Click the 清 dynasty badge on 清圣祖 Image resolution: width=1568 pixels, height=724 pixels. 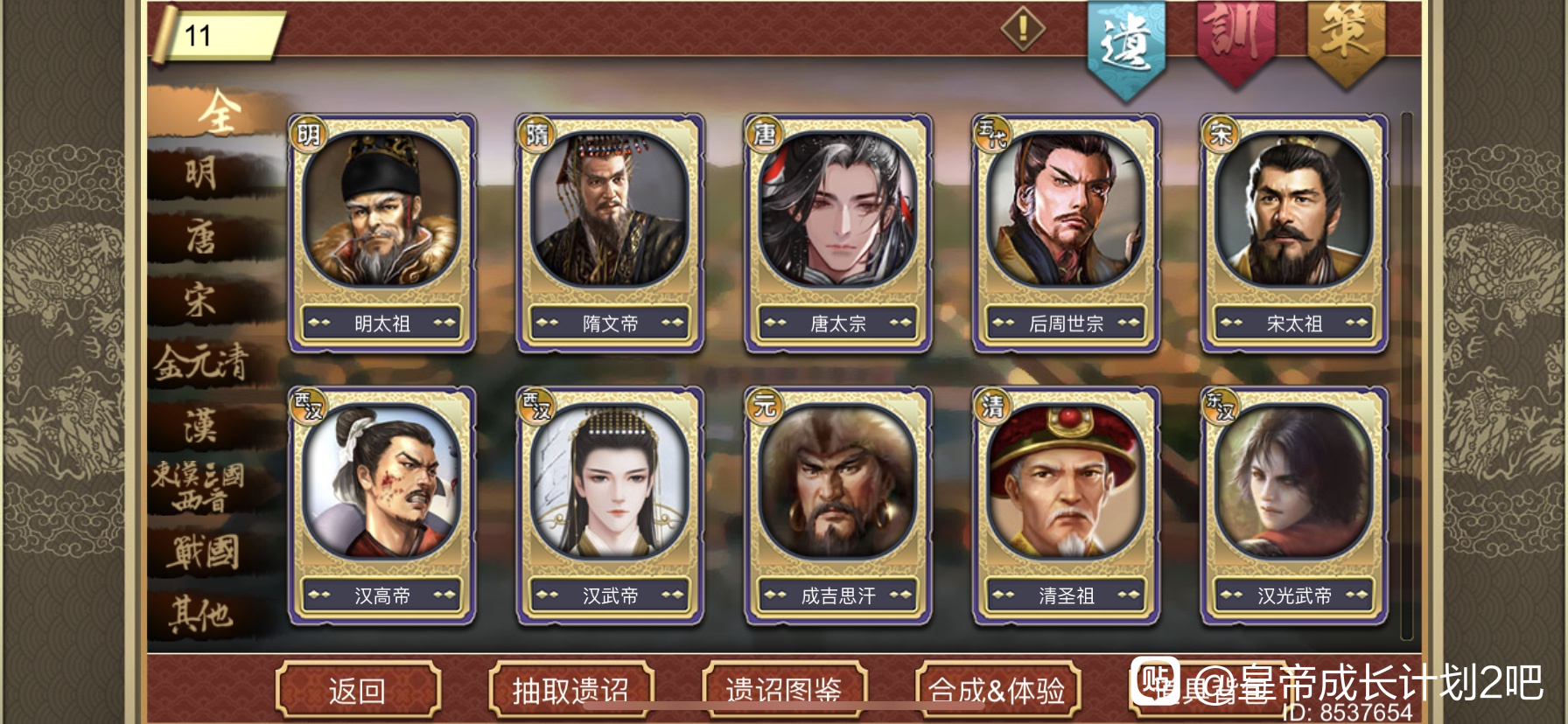(x=992, y=406)
